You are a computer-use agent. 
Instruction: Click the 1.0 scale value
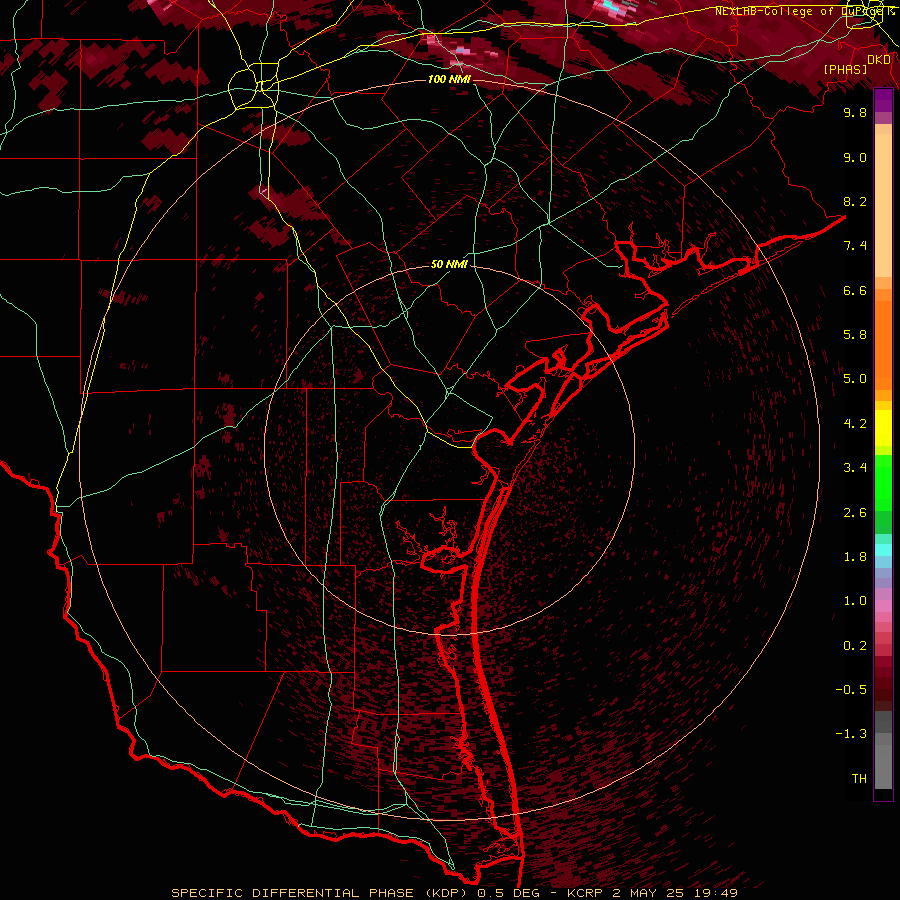tap(855, 601)
